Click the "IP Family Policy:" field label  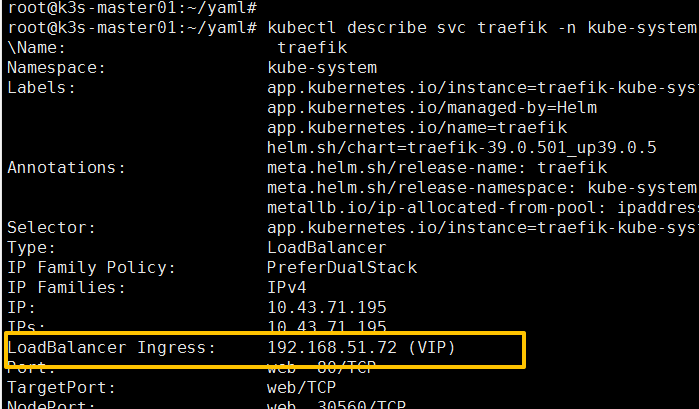click(92, 268)
